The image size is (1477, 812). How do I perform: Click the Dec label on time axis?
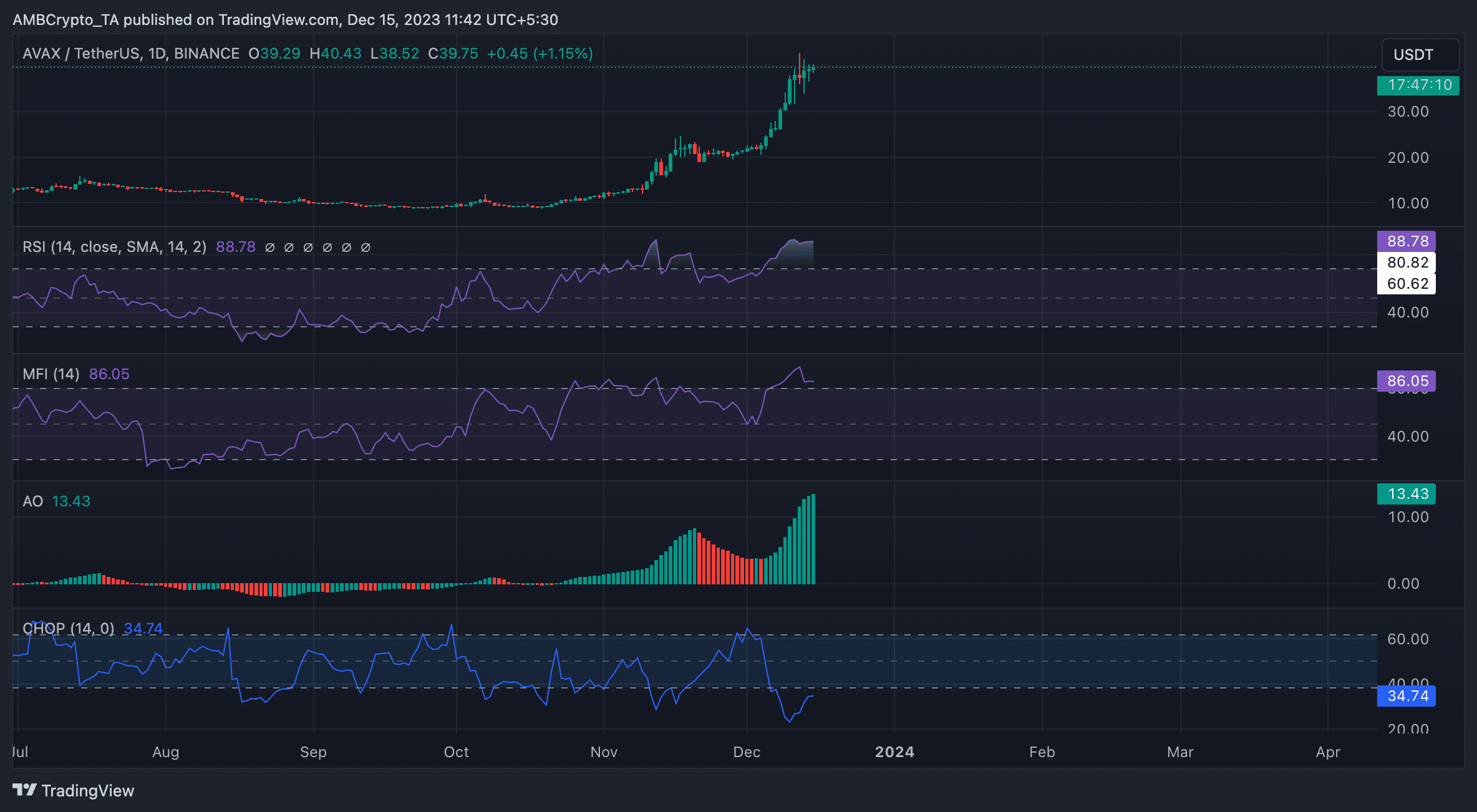click(747, 752)
